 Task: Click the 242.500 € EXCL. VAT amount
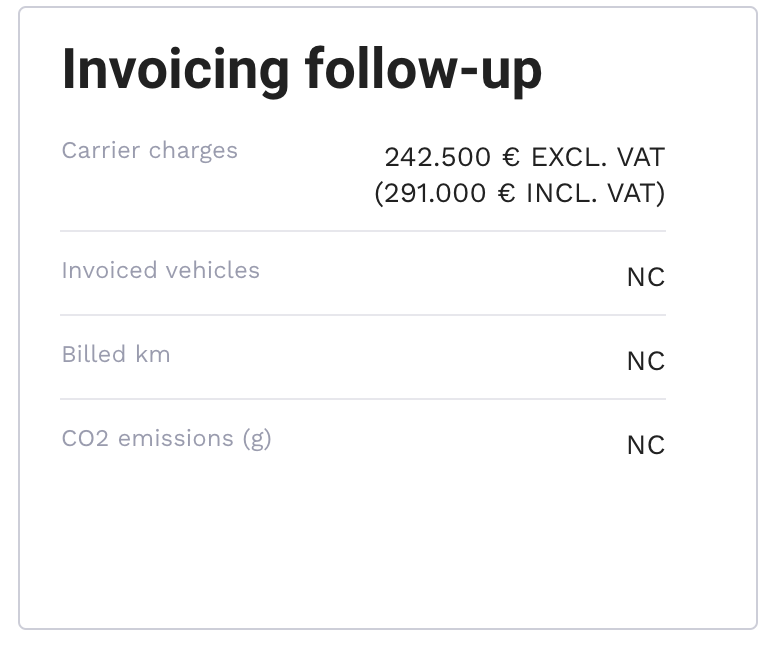524,157
